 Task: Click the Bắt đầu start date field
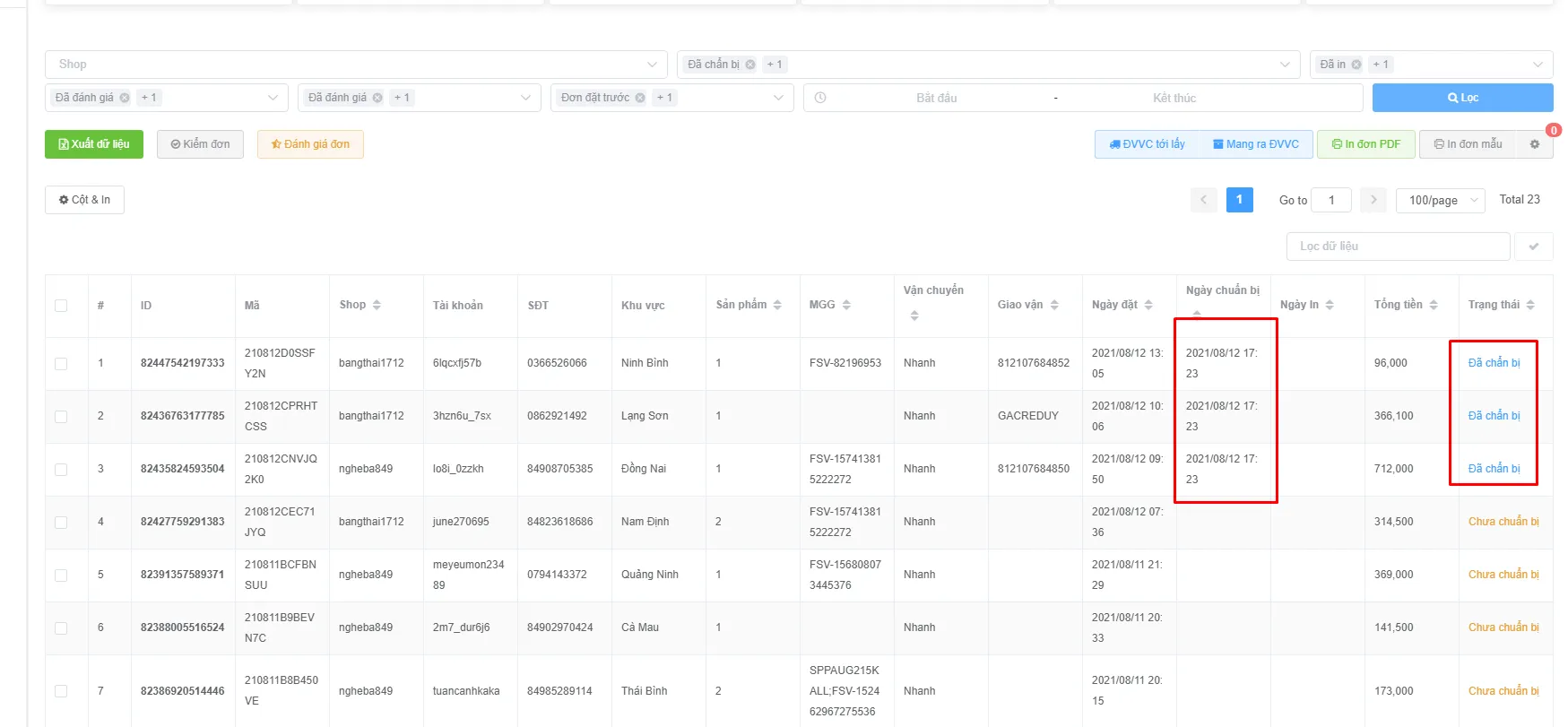(x=937, y=98)
